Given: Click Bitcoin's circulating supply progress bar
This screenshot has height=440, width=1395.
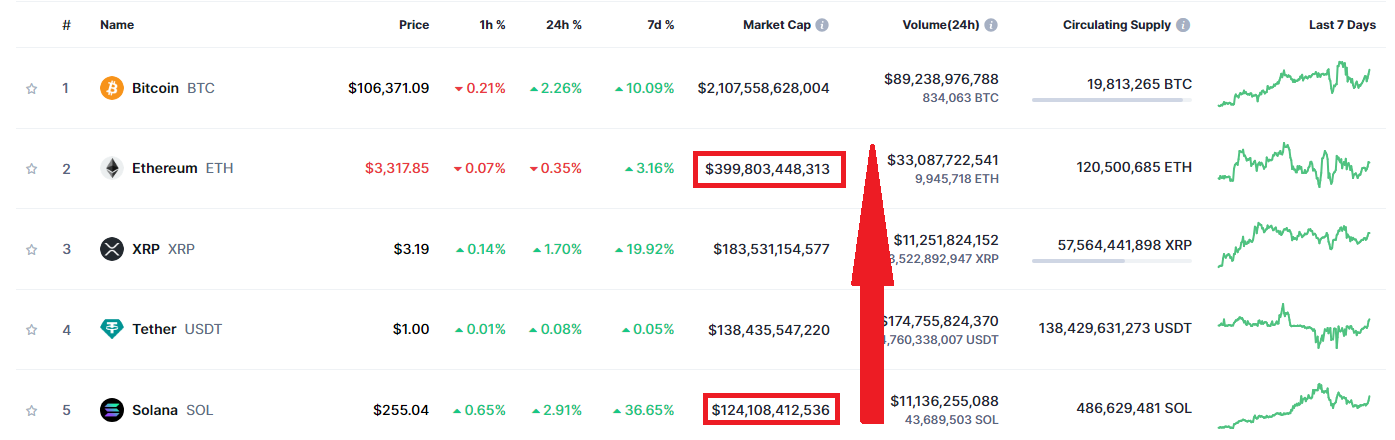Looking at the screenshot, I should tap(1111, 100).
